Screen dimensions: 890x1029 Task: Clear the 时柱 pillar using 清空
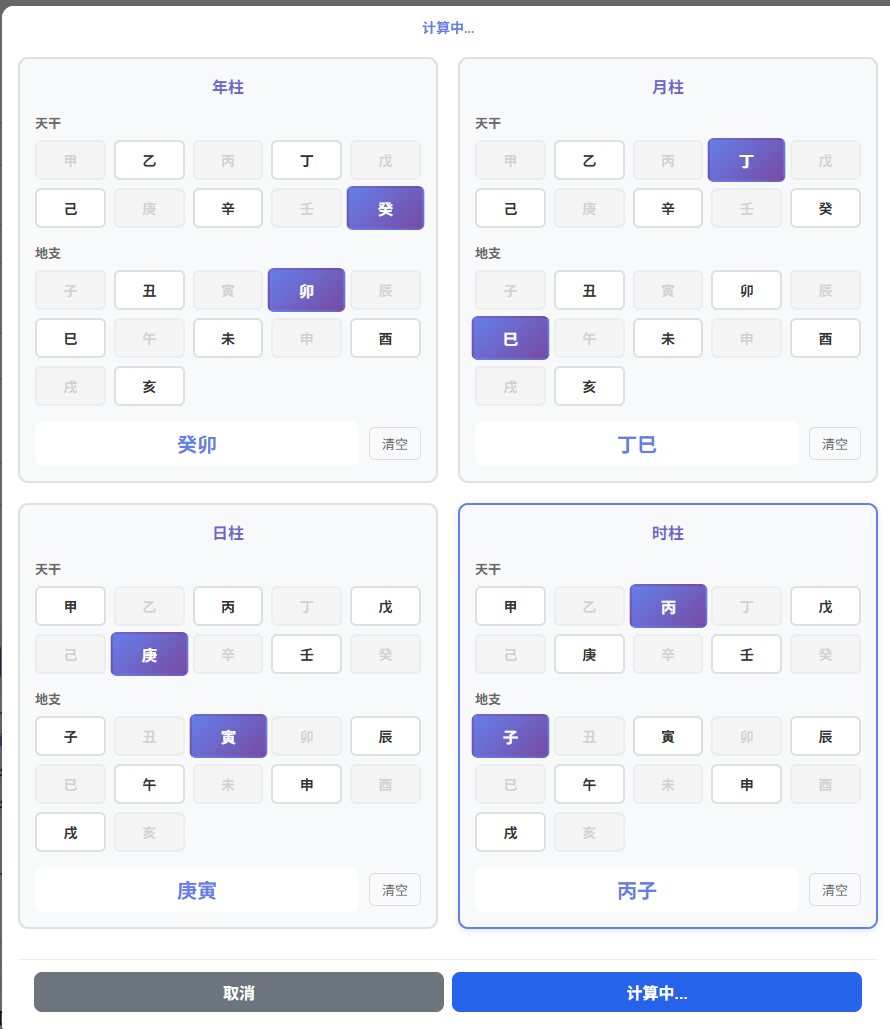834,890
